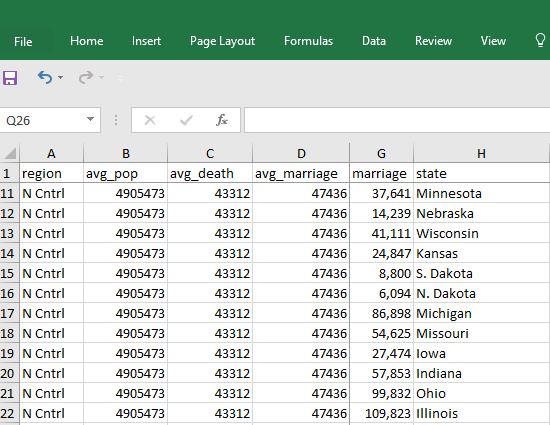
Task: Click the Tell Me lightbulb icon
Action: tap(541, 41)
